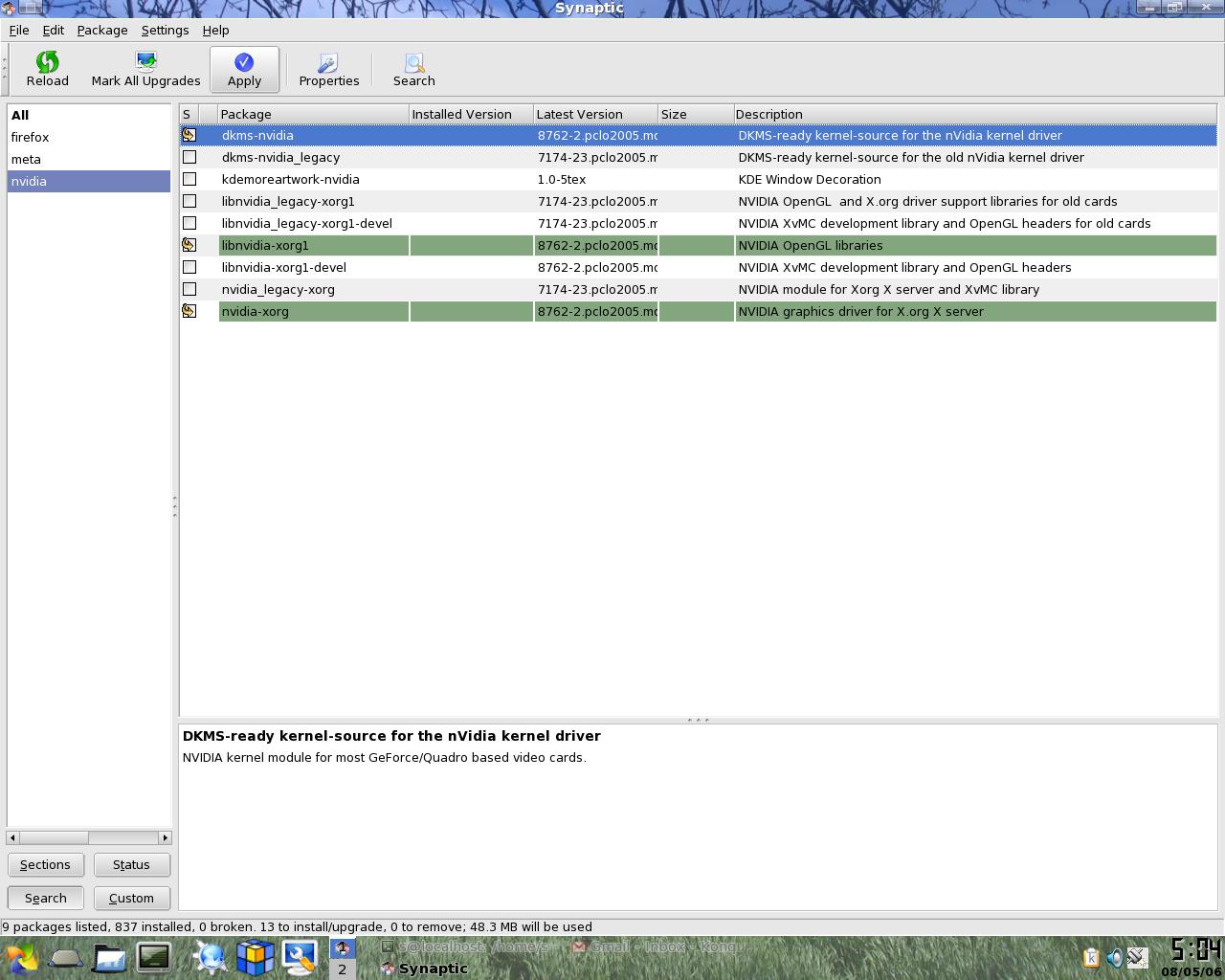Open the monitor-with-wrench configuration icon
Screen dimensions: 1225x980
[x=300, y=957]
